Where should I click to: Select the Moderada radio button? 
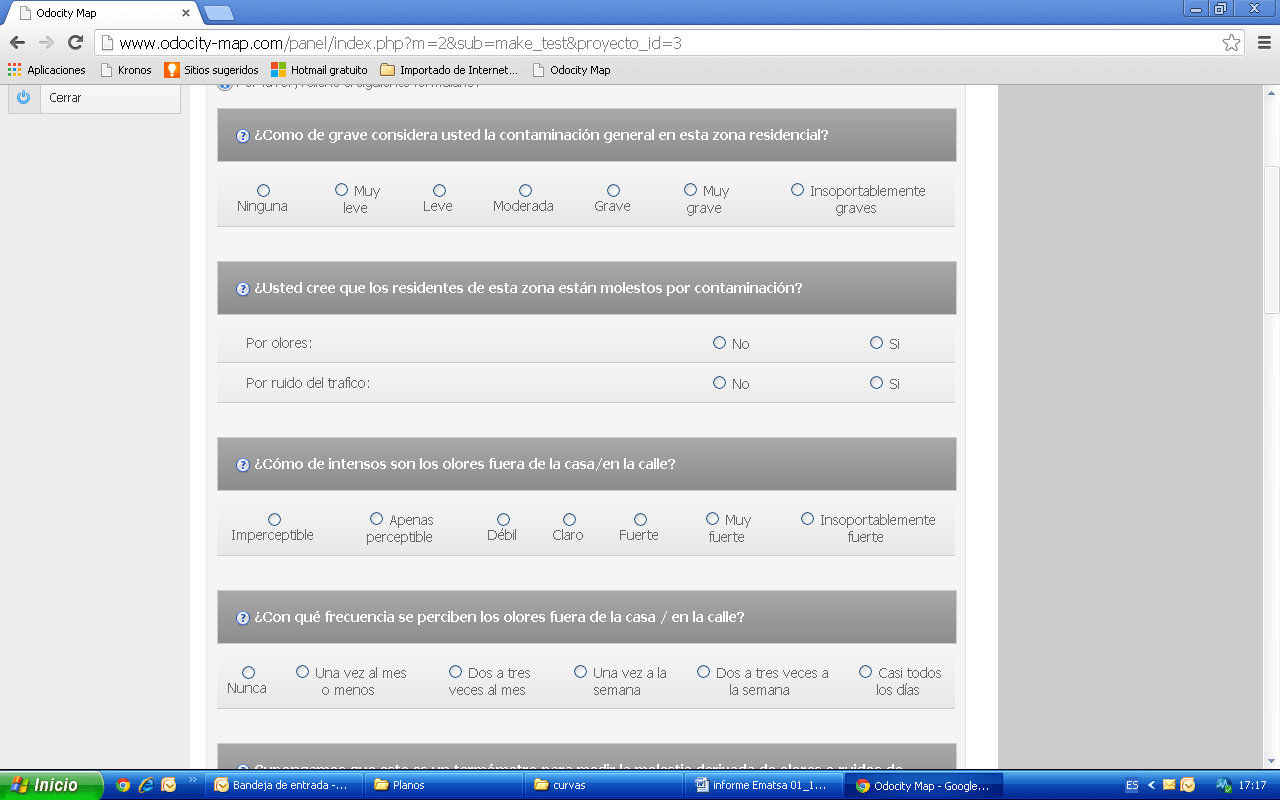click(525, 191)
